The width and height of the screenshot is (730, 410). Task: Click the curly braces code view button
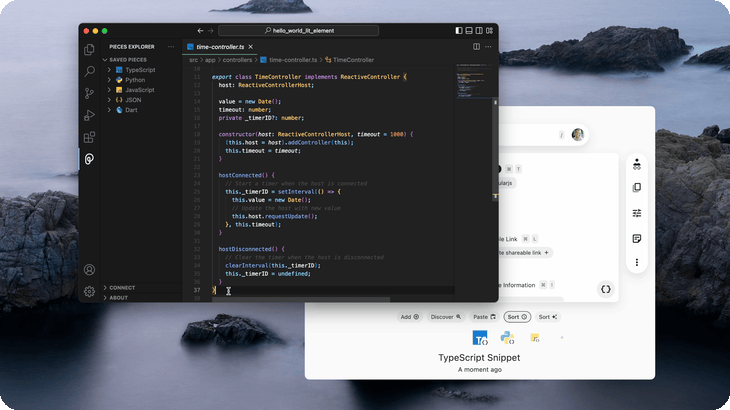tap(605, 289)
